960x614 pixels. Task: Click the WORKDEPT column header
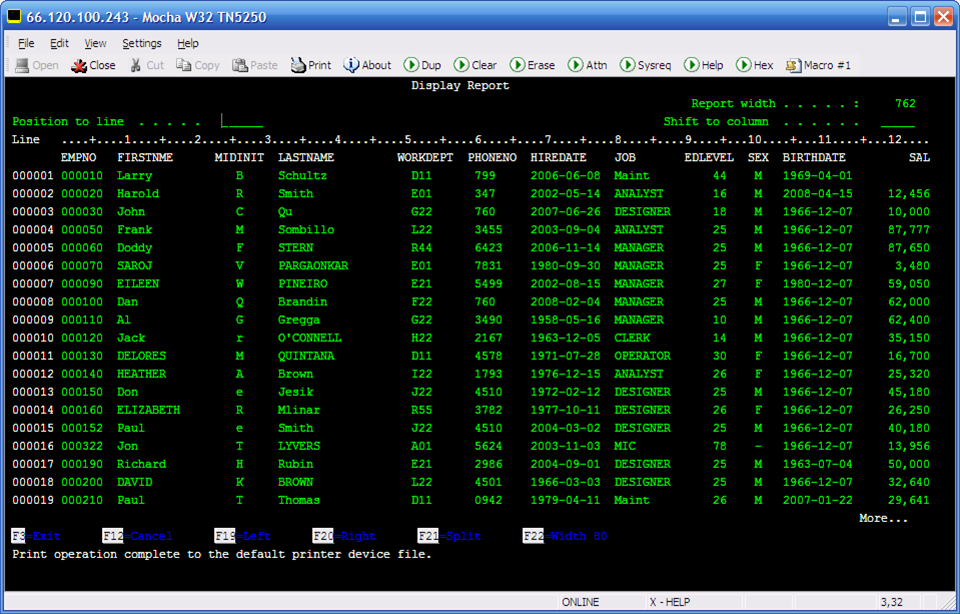pos(425,157)
